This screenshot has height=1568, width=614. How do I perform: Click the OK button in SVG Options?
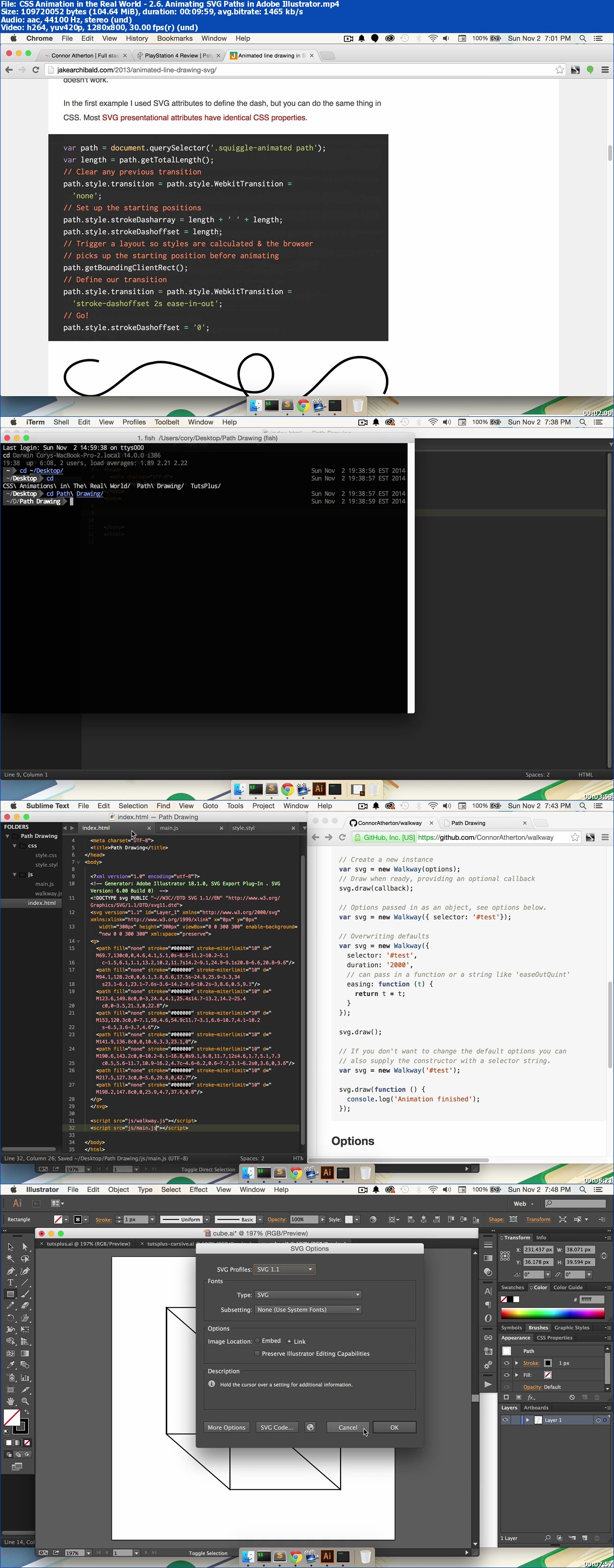click(x=394, y=1427)
